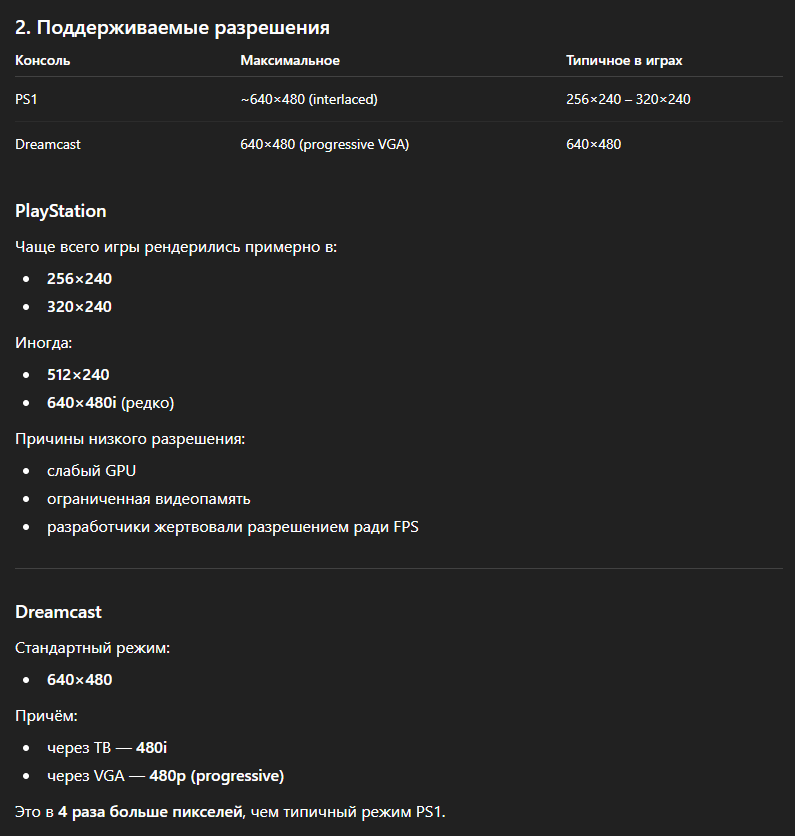Click the heading "2. Поддерживаемые разрешения"
The image size is (795, 836).
(x=172, y=28)
